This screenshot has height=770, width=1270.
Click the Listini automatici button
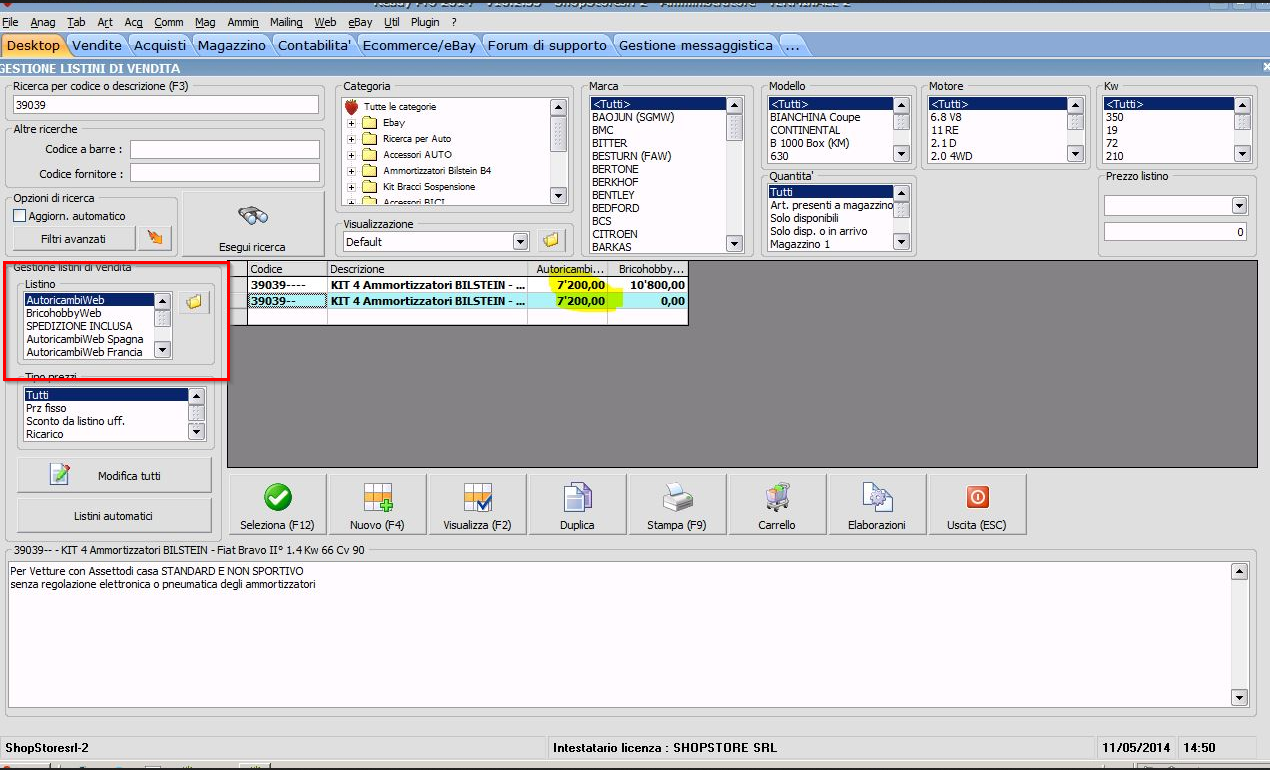click(x=114, y=516)
